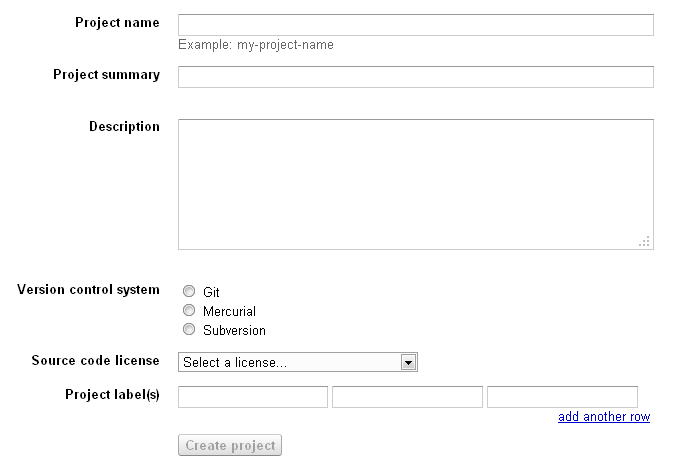Click the third Project label(s) field
This screenshot has width=684, height=473.
562,397
